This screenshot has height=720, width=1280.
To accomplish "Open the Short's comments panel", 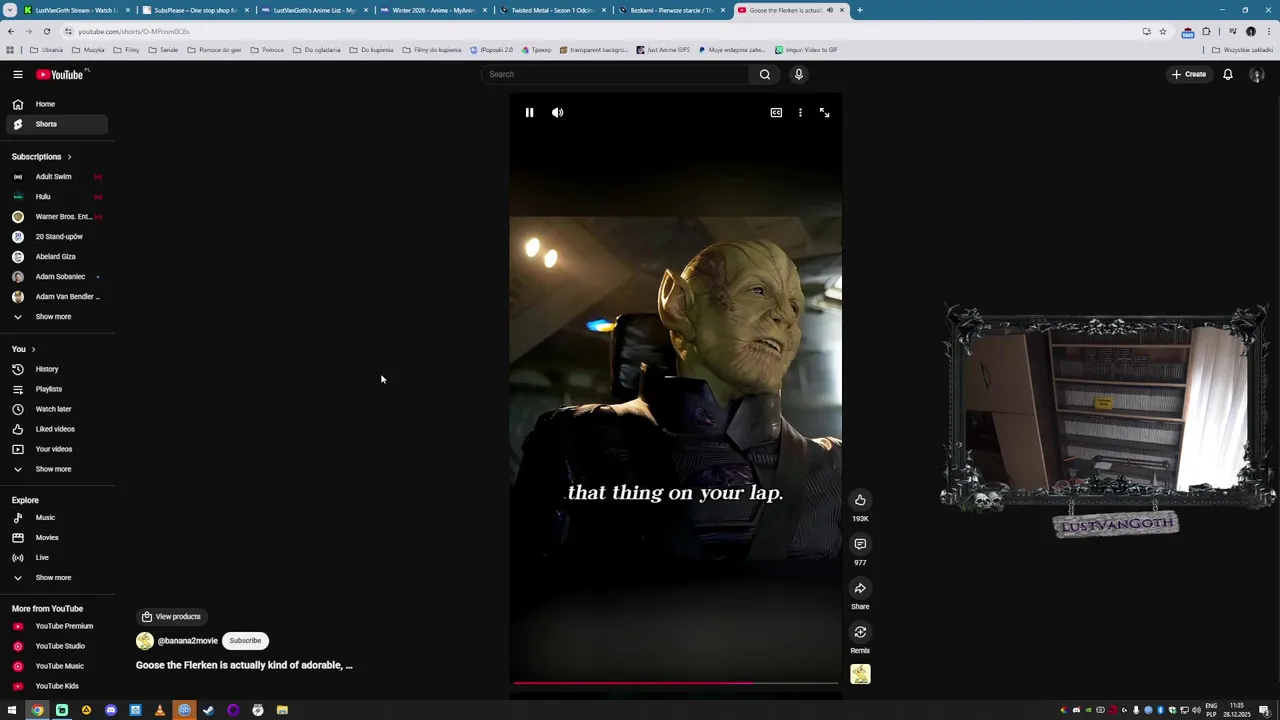I will (x=860, y=544).
